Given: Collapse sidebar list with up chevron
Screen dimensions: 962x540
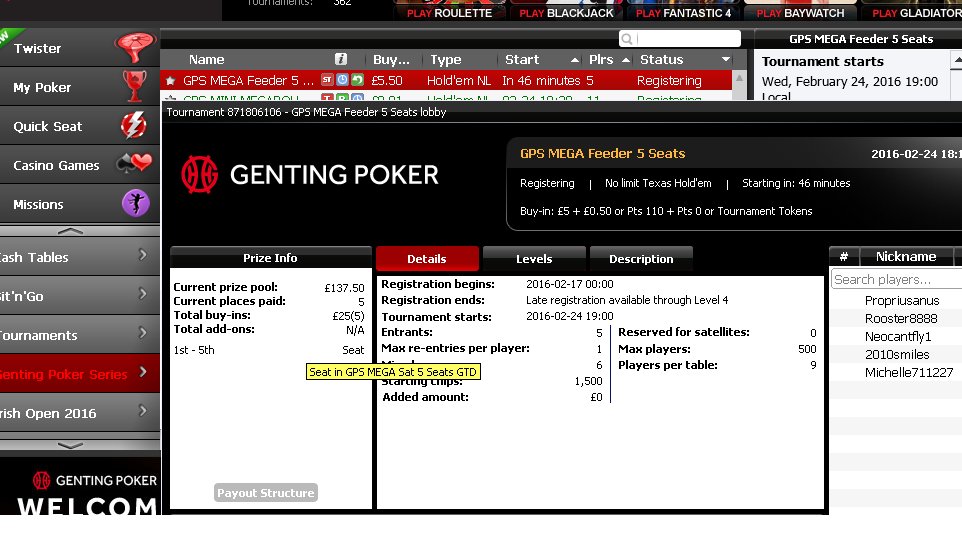Looking at the screenshot, I should pyautogui.click(x=70, y=231).
